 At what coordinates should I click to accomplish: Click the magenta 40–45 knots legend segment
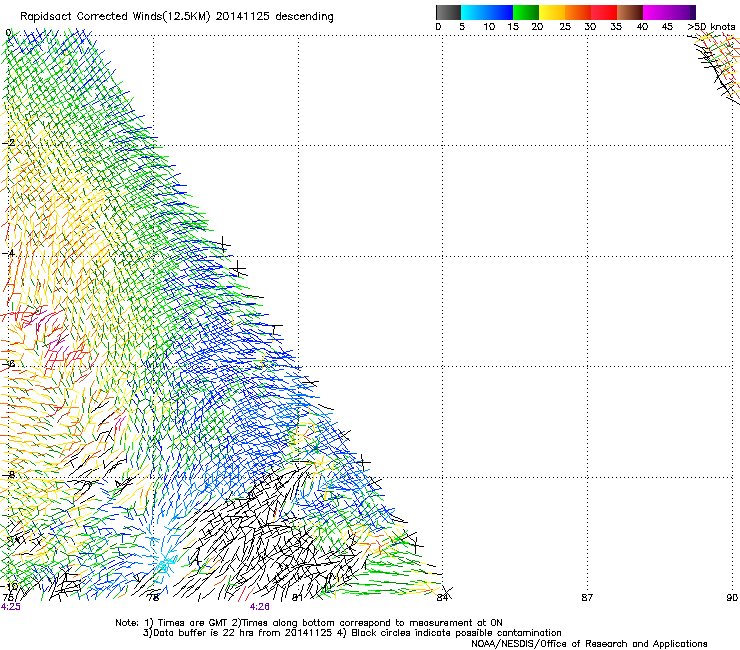(x=658, y=12)
